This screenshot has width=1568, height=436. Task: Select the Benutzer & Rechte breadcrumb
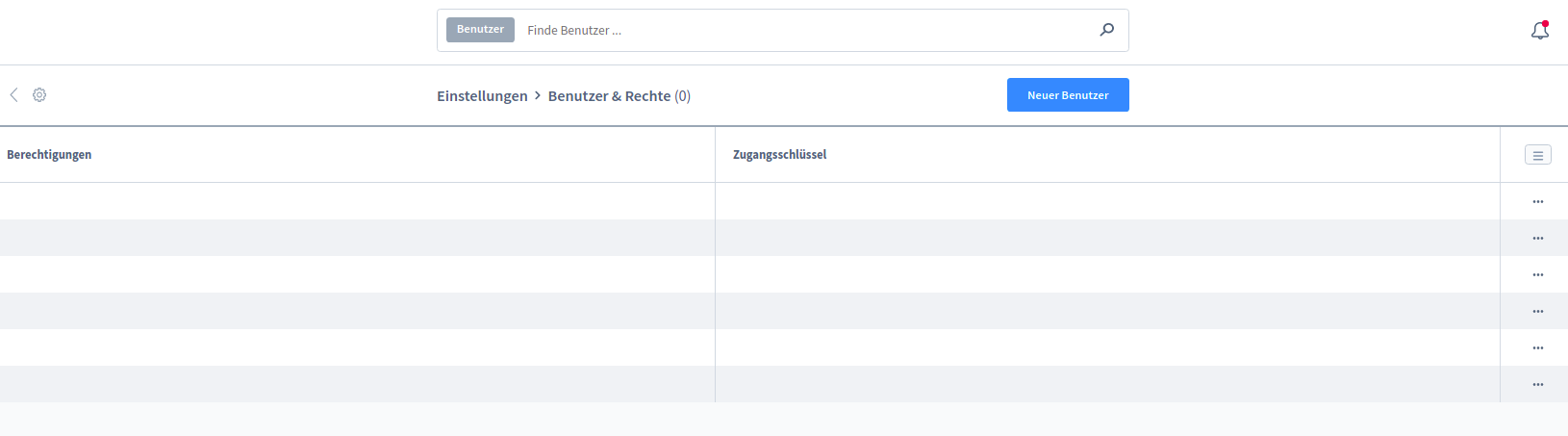coord(609,96)
